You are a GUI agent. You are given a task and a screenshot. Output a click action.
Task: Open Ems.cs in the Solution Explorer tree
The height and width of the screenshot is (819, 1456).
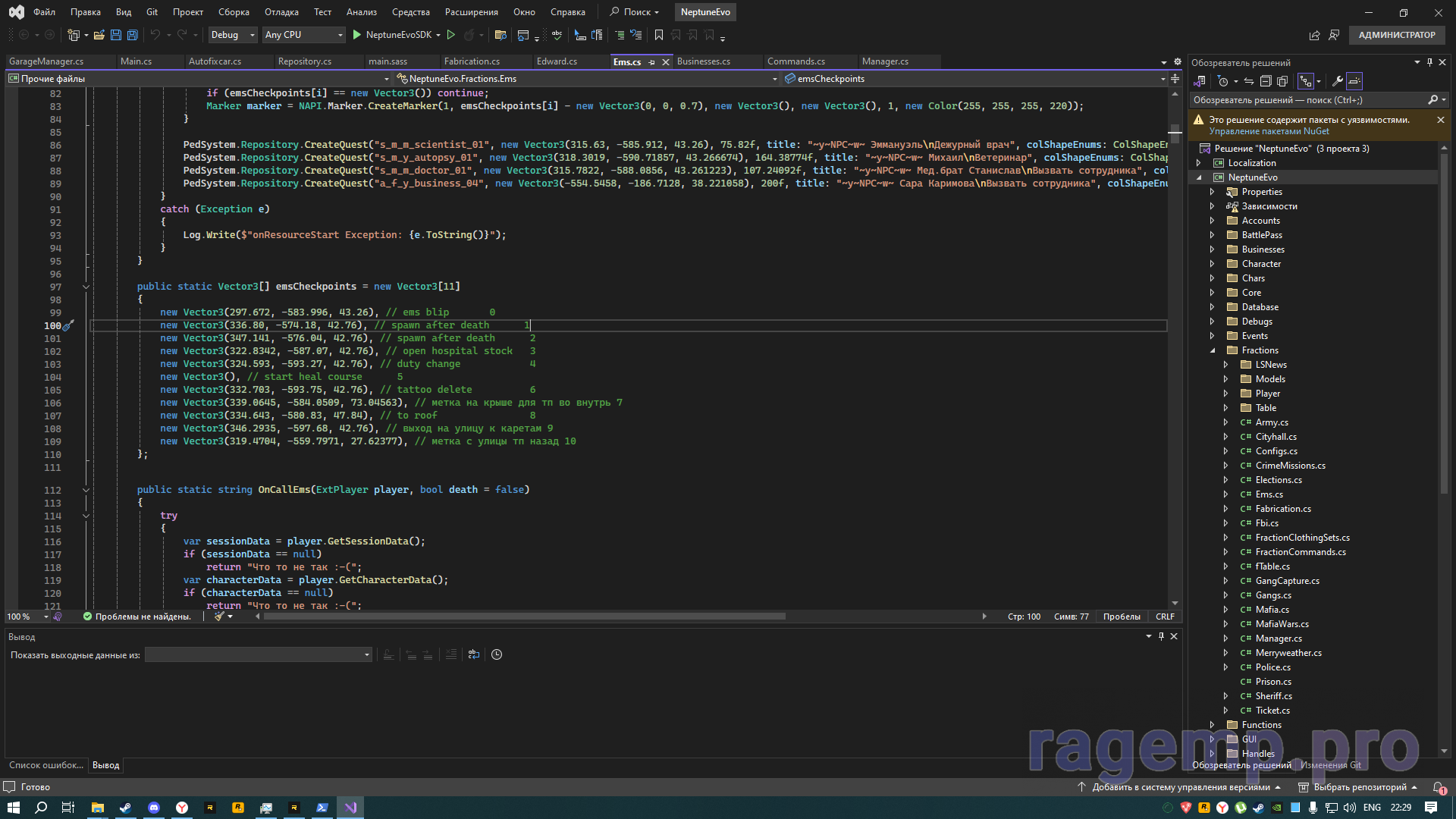click(x=1269, y=494)
